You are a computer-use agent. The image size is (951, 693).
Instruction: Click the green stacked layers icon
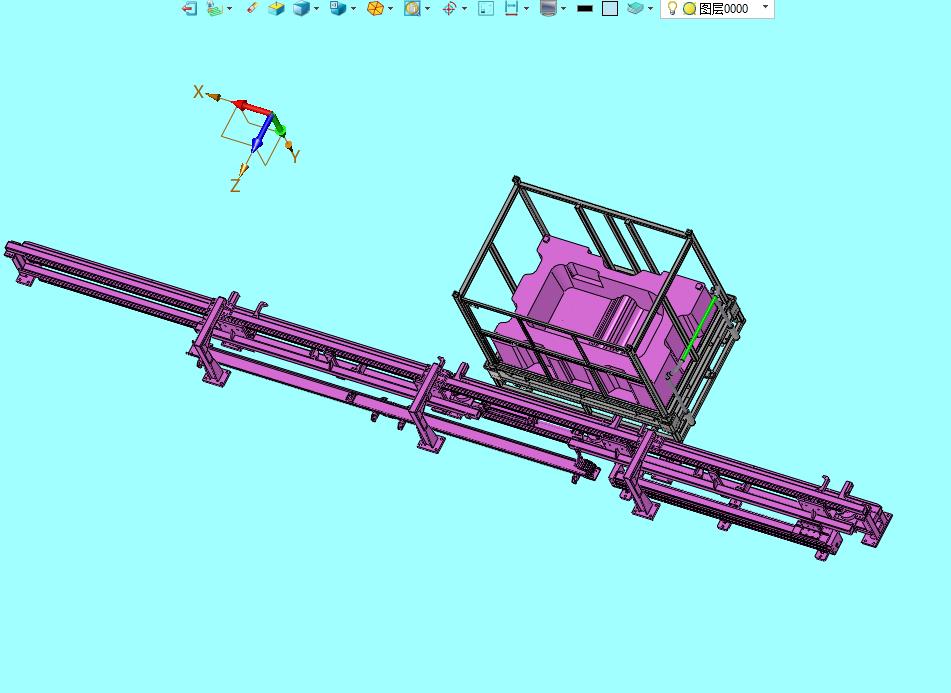(635, 8)
